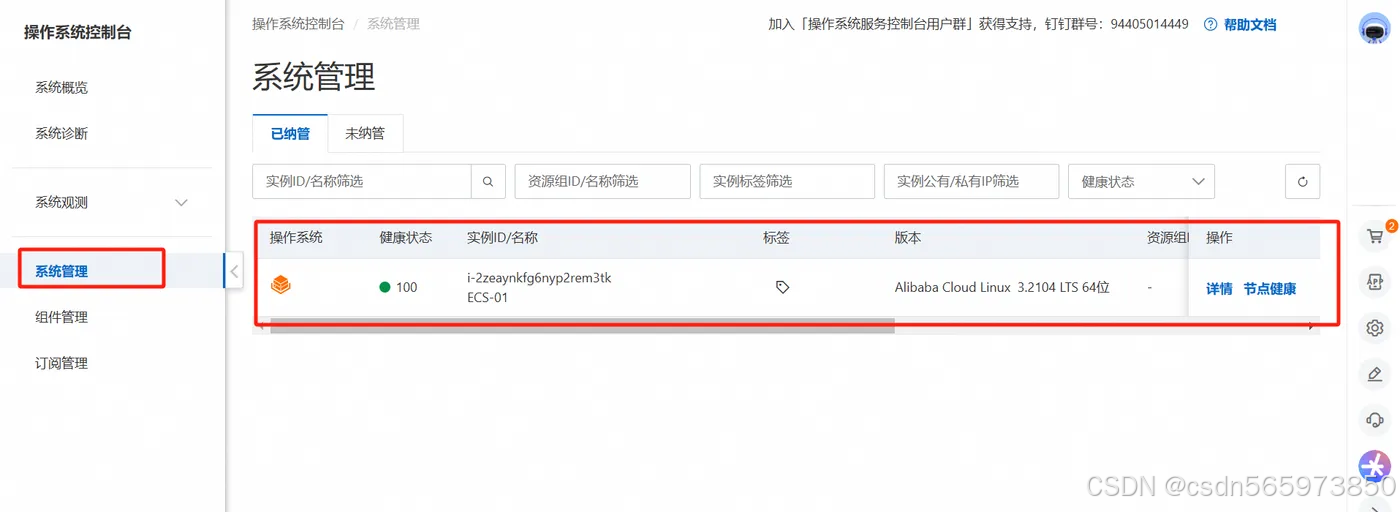Viewport: 1400px width, 512px height.
Task: Focus the 资源组ID/名称筛选 input field
Action: 603,182
